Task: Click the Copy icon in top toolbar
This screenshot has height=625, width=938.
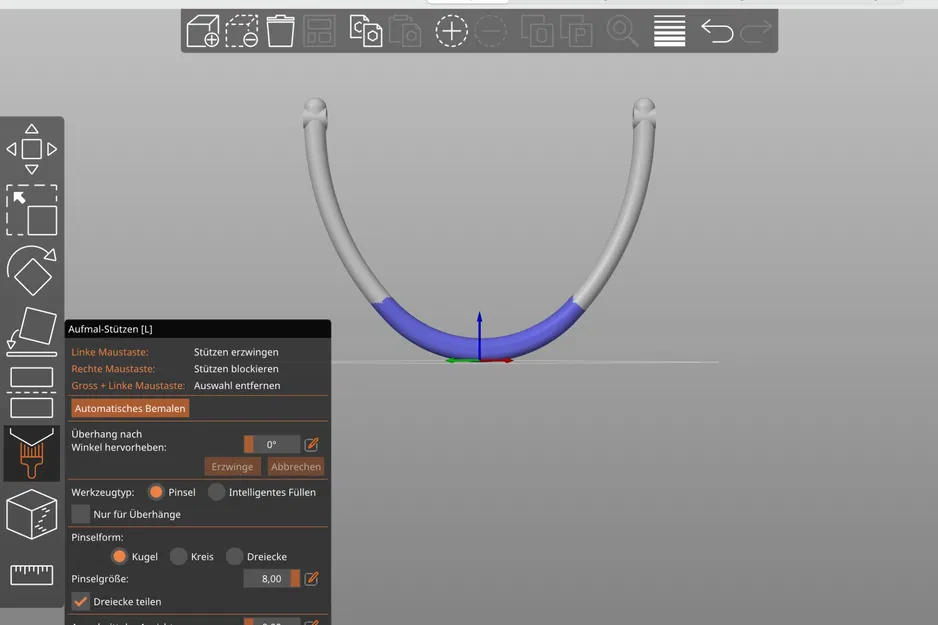Action: [366, 31]
